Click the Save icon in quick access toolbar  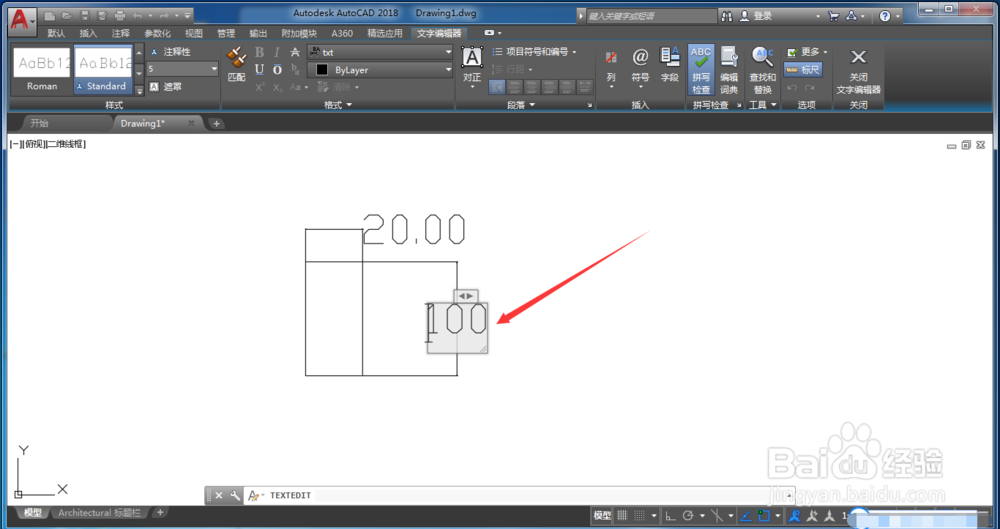85,15
